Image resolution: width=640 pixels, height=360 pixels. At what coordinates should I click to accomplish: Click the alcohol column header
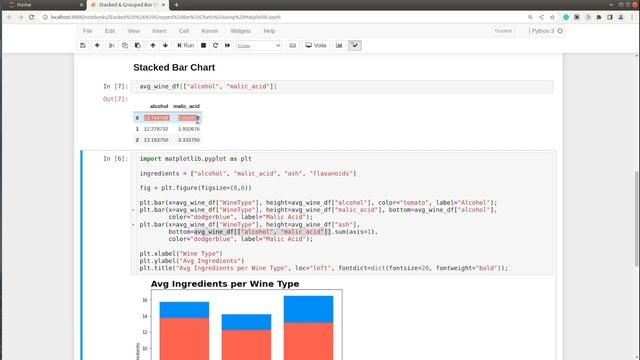[159, 106]
